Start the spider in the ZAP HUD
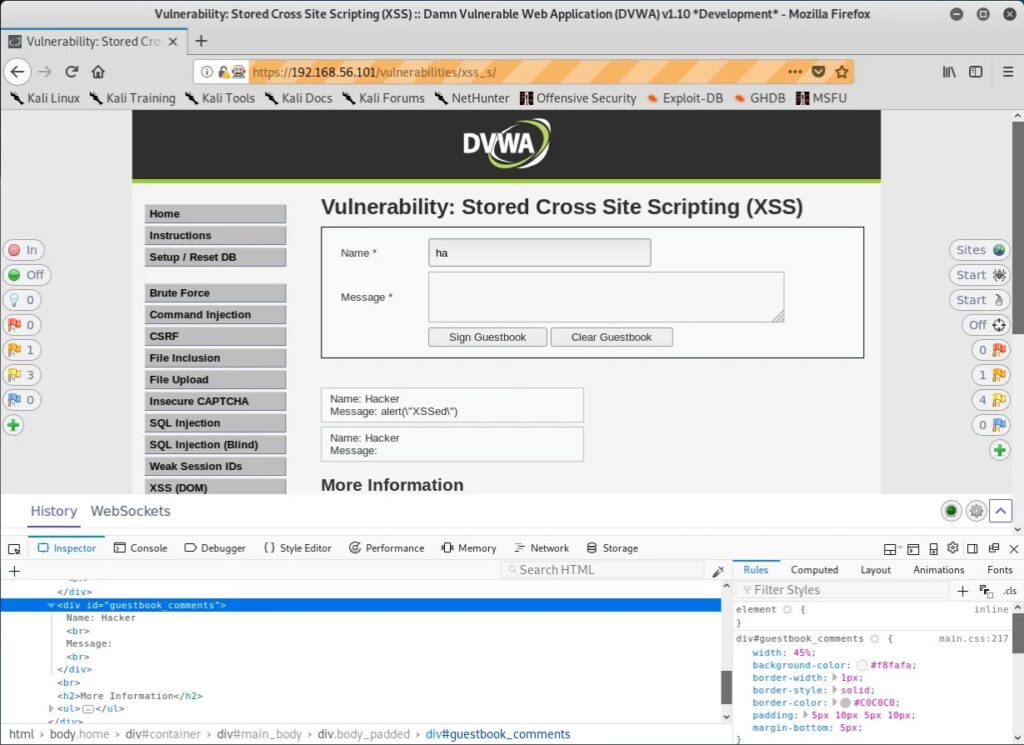 tap(980, 275)
